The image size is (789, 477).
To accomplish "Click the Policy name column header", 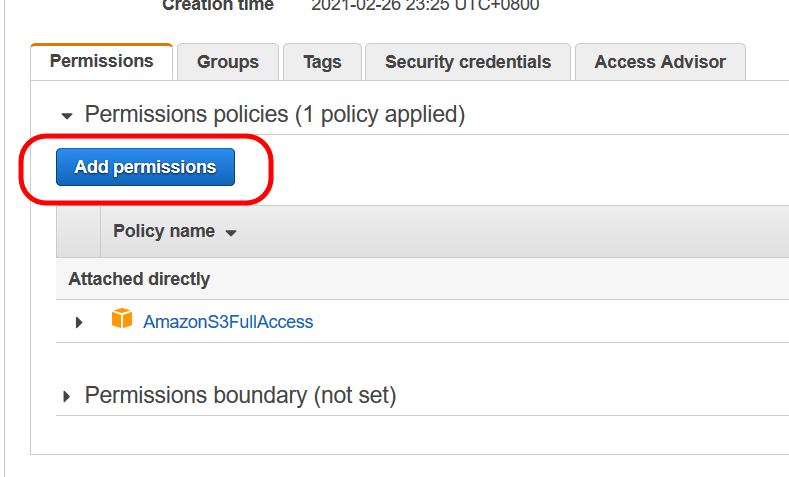I will tap(164, 231).
